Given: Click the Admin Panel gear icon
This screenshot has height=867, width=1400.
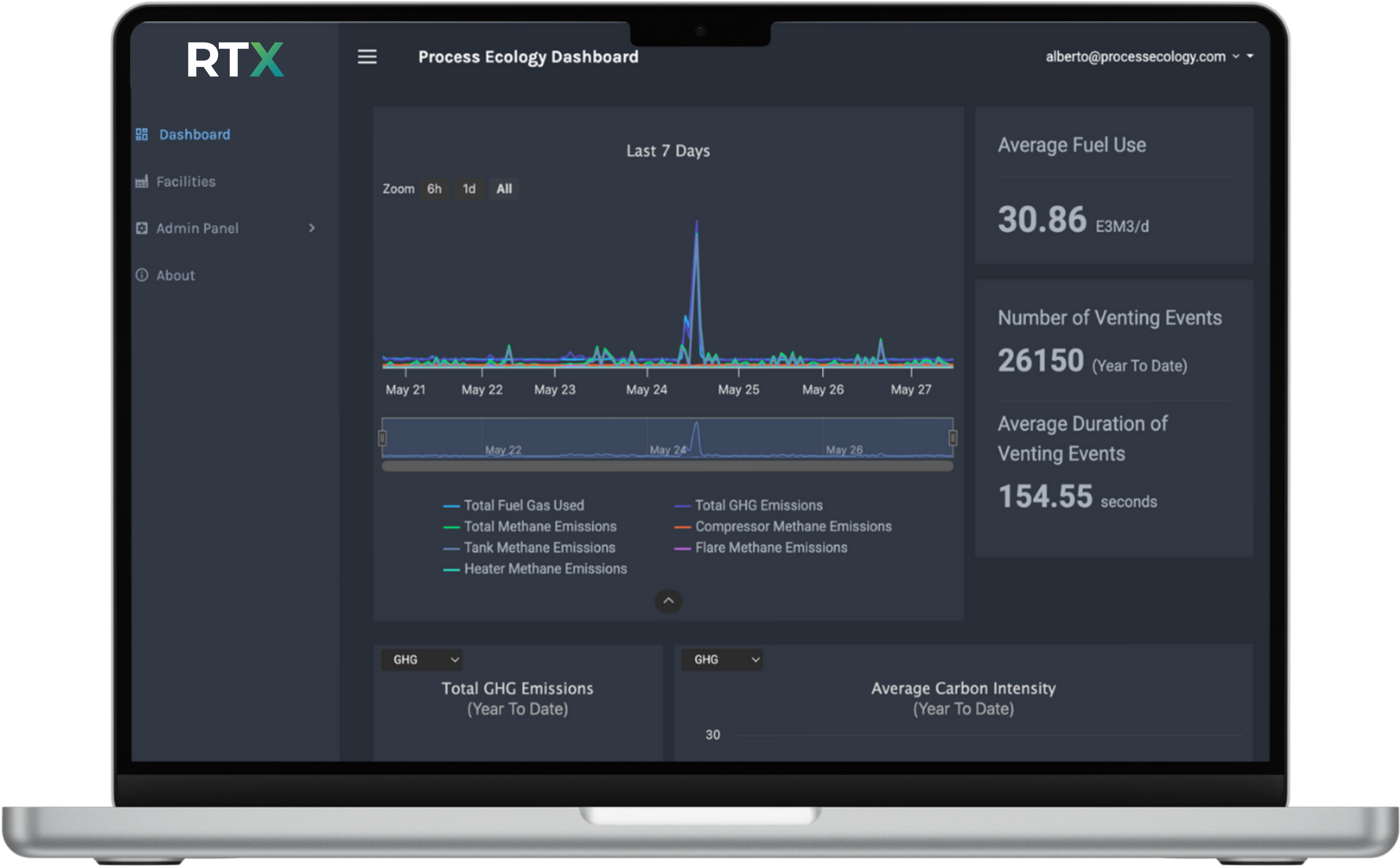Looking at the screenshot, I should pyautogui.click(x=142, y=228).
